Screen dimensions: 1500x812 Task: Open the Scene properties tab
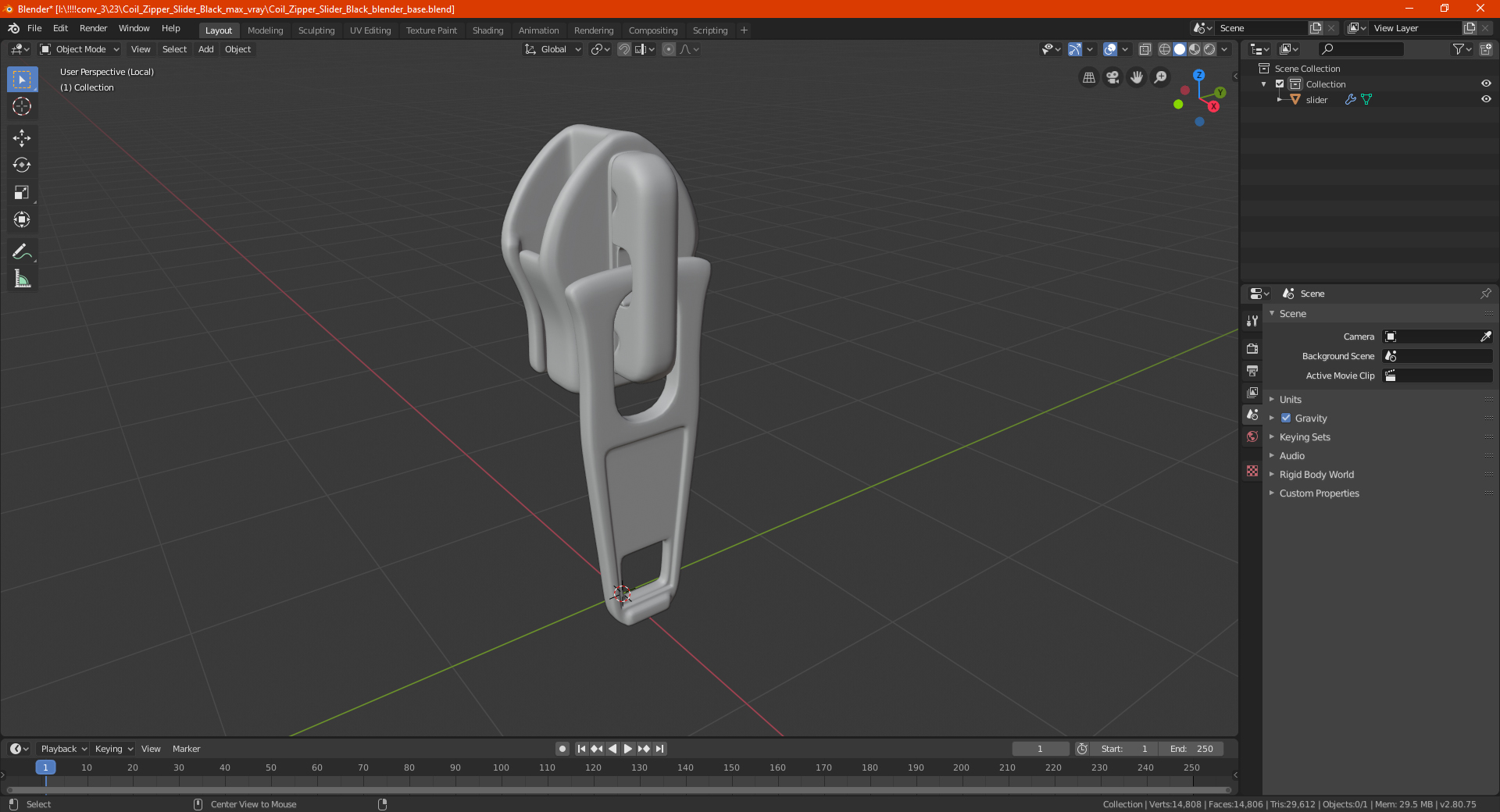click(1252, 415)
